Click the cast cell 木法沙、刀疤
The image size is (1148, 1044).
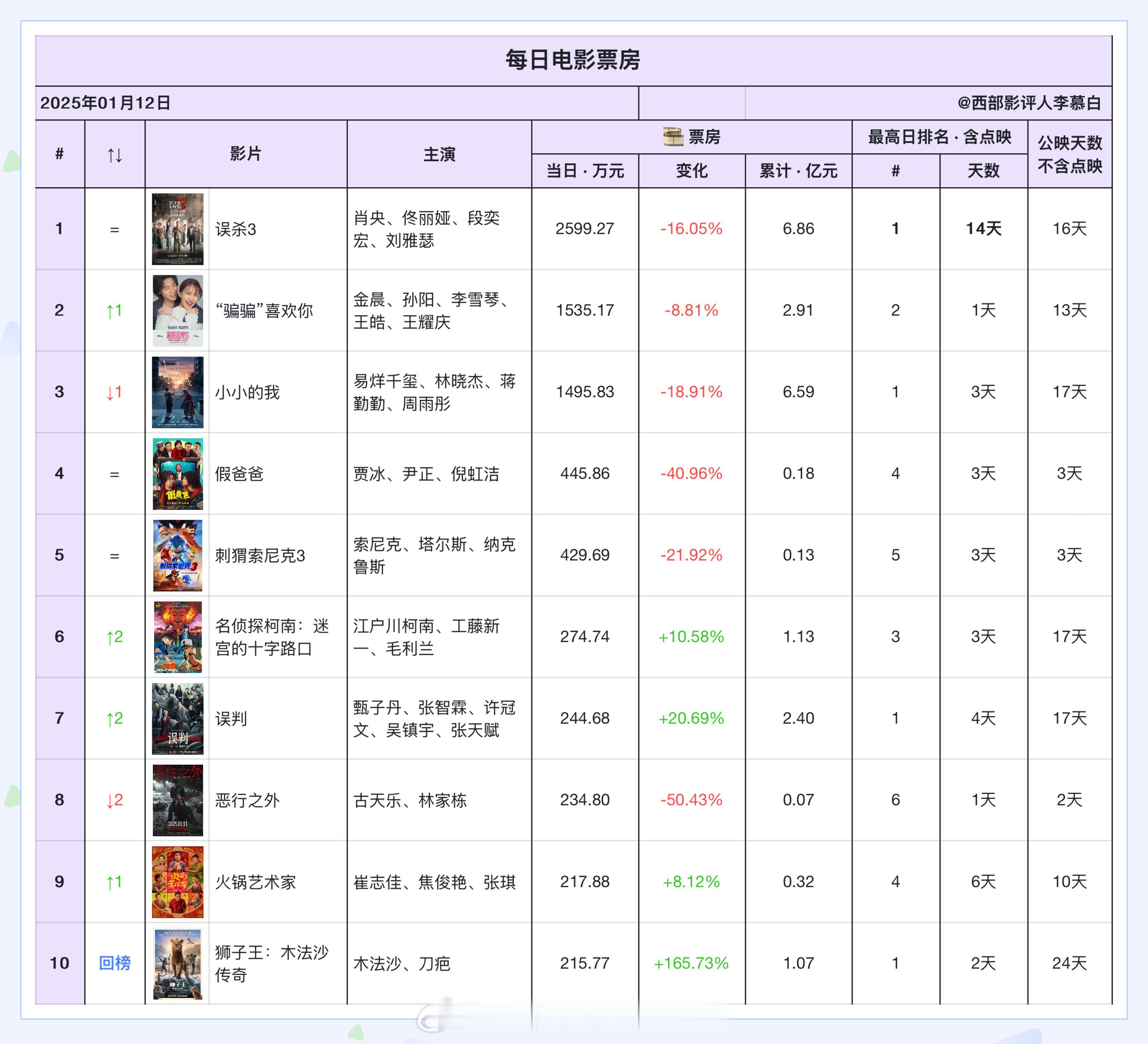(402, 963)
